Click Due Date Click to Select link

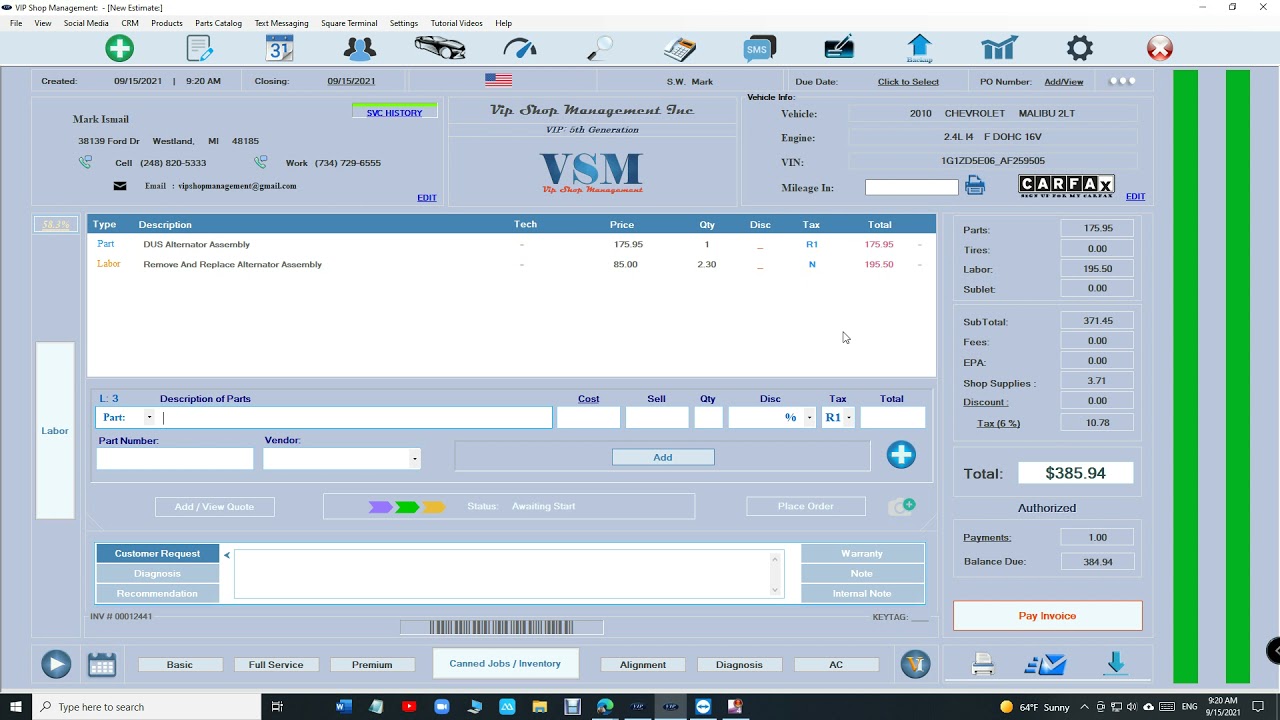pyautogui.click(x=908, y=81)
